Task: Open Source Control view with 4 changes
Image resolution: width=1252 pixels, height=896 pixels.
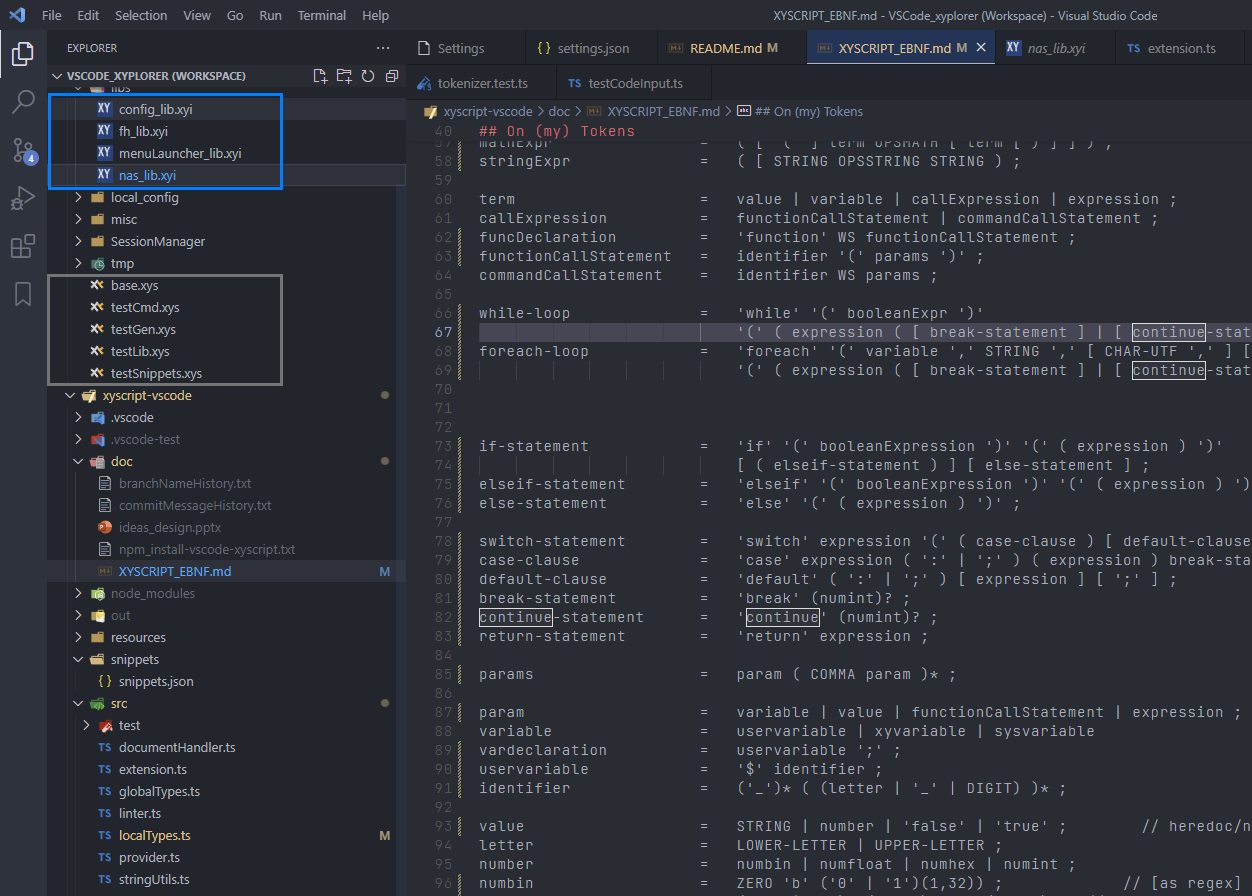Action: coord(23,150)
